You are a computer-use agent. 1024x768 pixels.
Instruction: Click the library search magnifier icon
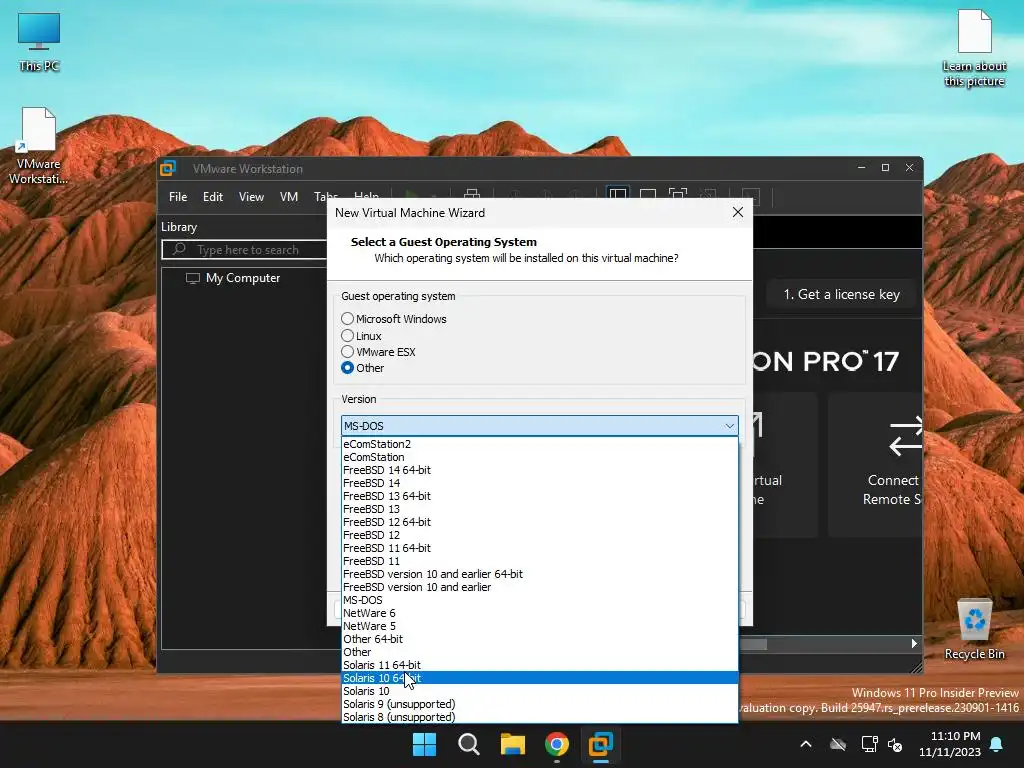point(179,249)
